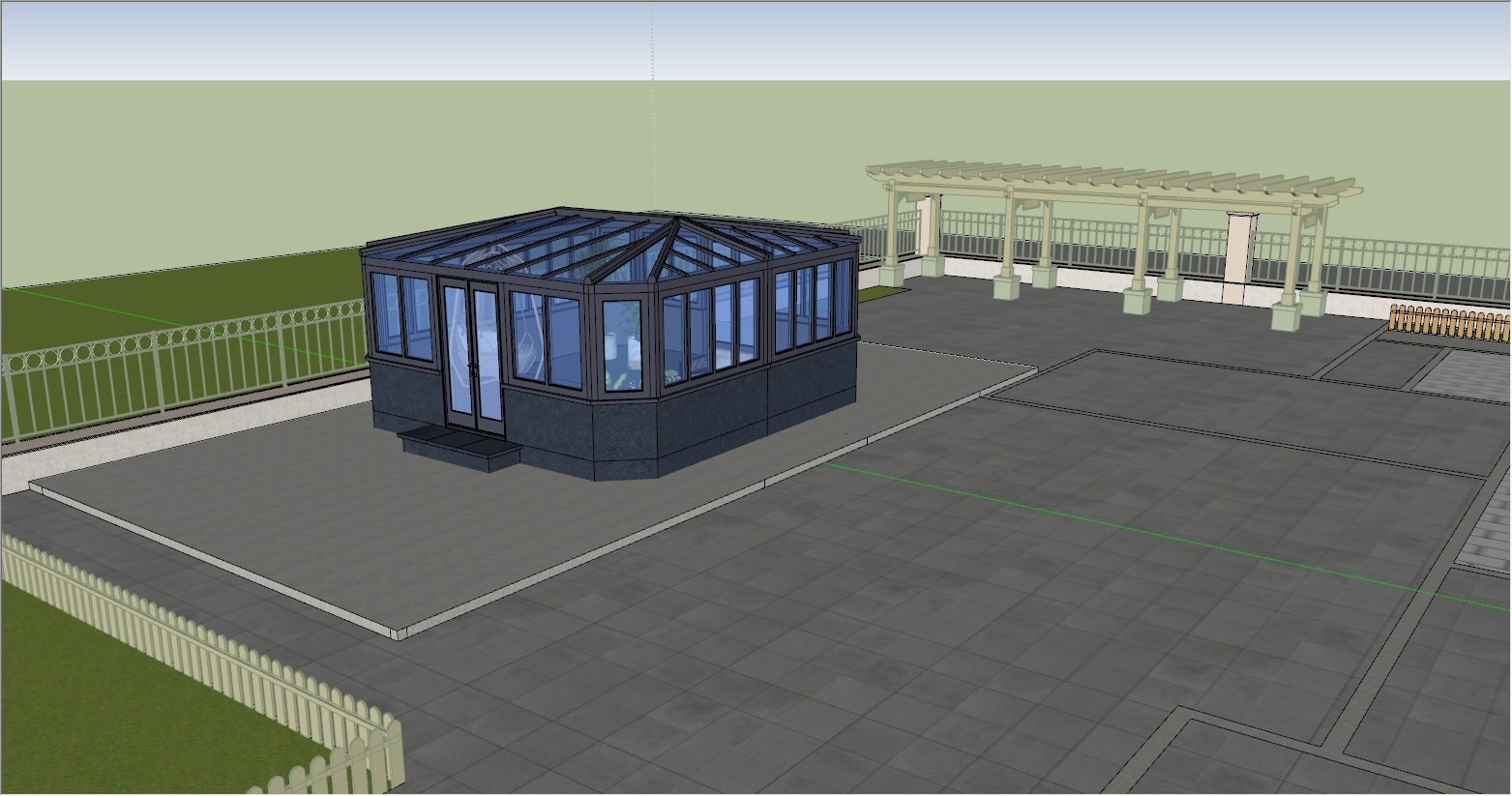The image size is (1512, 796).
Task: Select the glass double door of the sunroom
Action: 472,353
